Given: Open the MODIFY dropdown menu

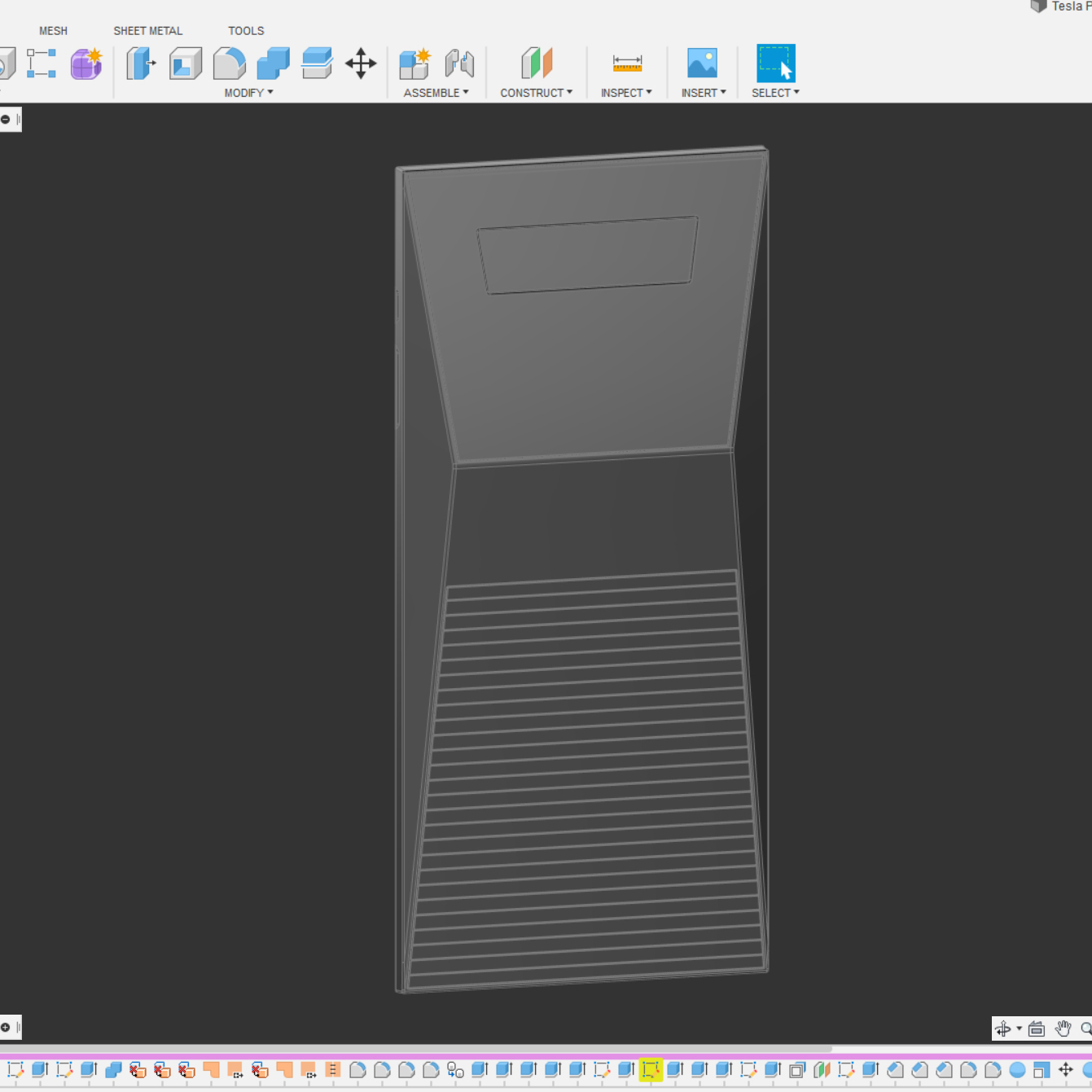Looking at the screenshot, I should (x=248, y=93).
